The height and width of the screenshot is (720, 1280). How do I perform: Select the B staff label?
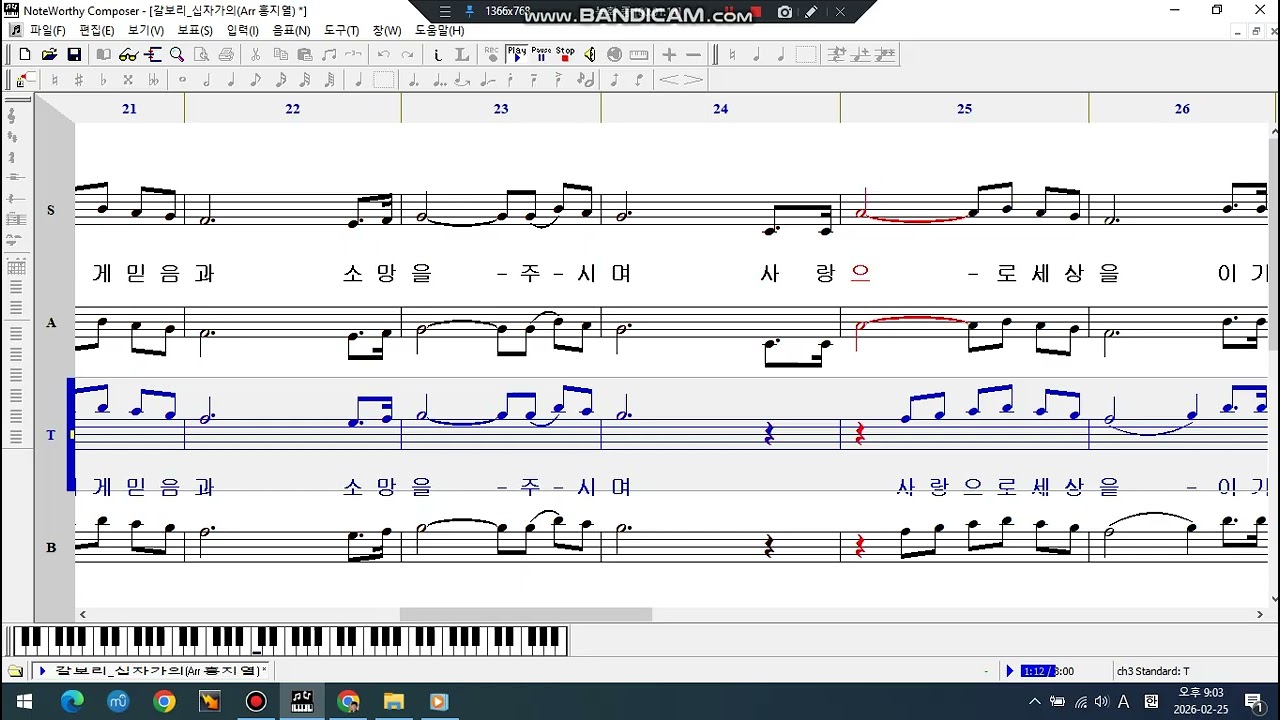pyautogui.click(x=51, y=548)
